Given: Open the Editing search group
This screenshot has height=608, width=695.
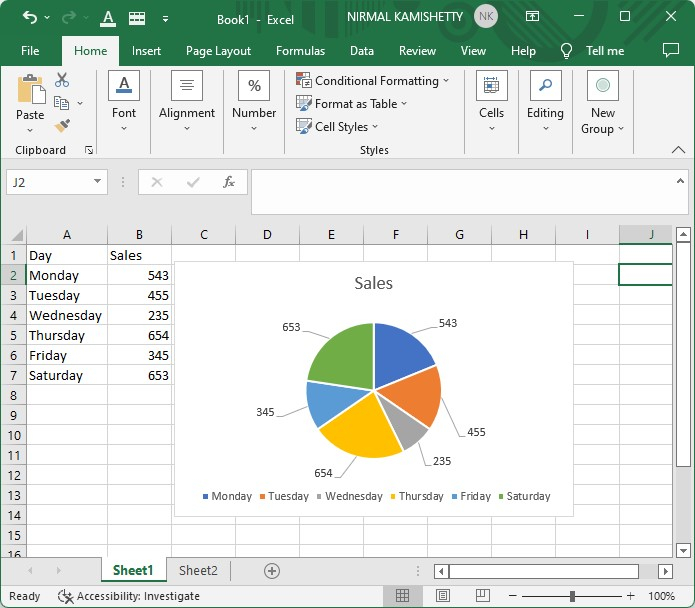Looking at the screenshot, I should coord(545,103).
